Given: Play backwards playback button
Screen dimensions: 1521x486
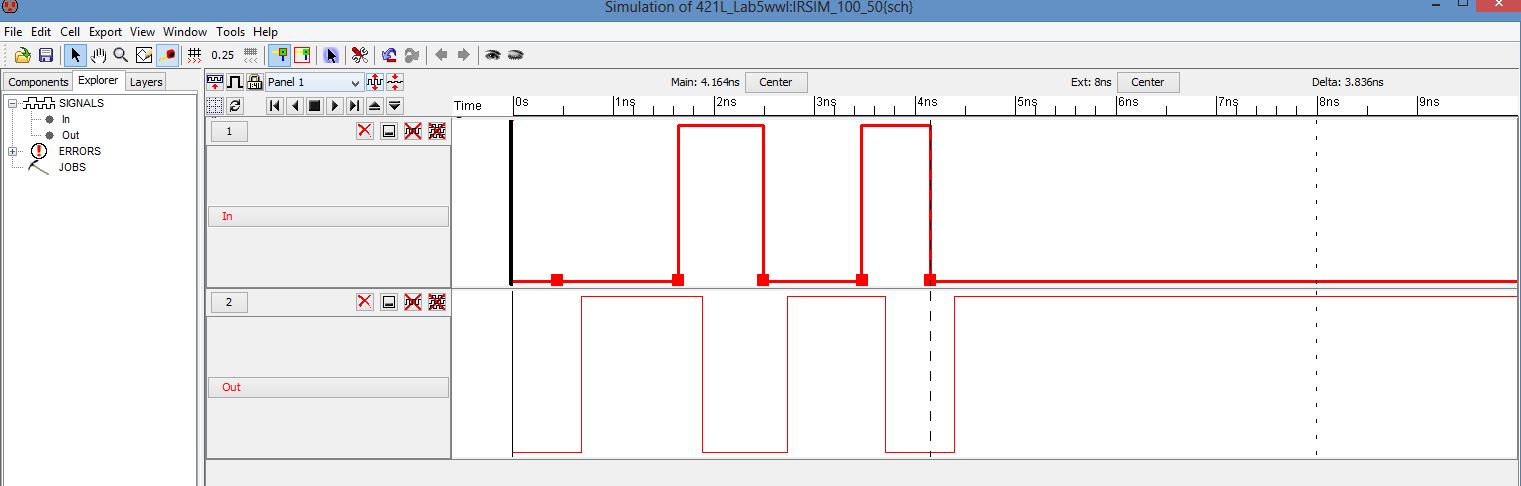Looking at the screenshot, I should point(295,105).
